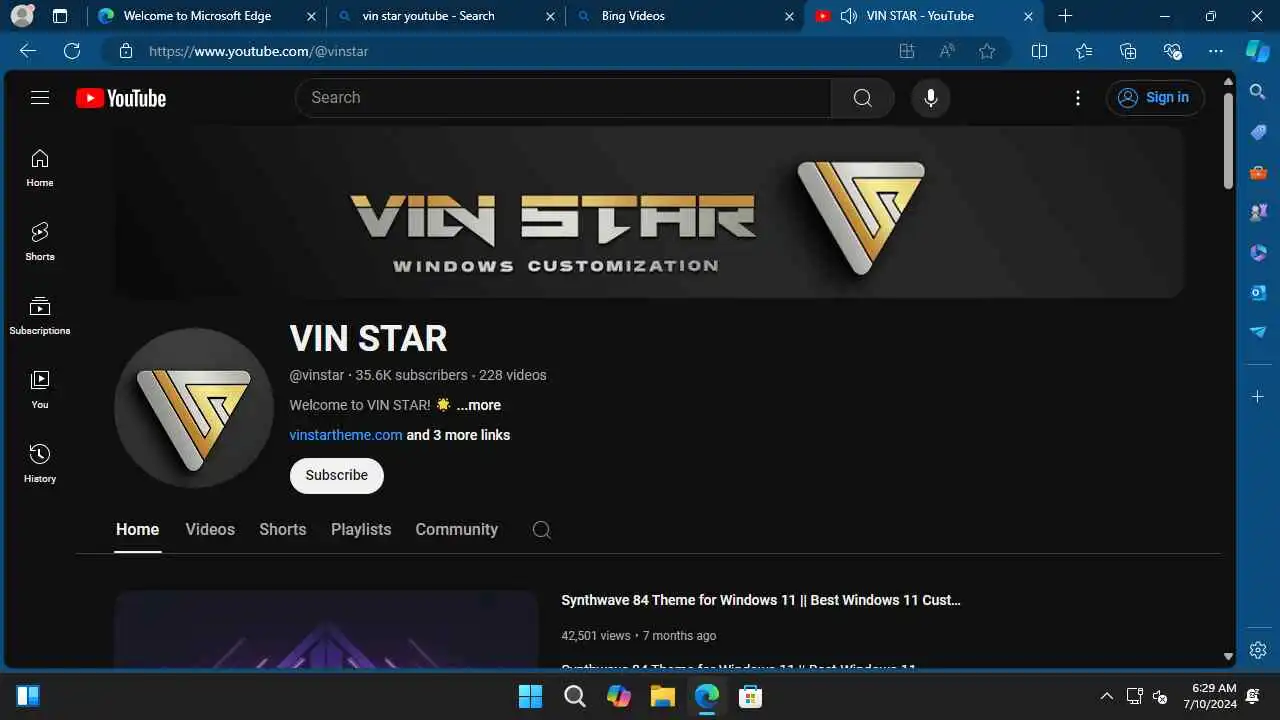Open Edge Settings and more menu
Image resolution: width=1280 pixels, height=720 pixels.
coord(1216,51)
